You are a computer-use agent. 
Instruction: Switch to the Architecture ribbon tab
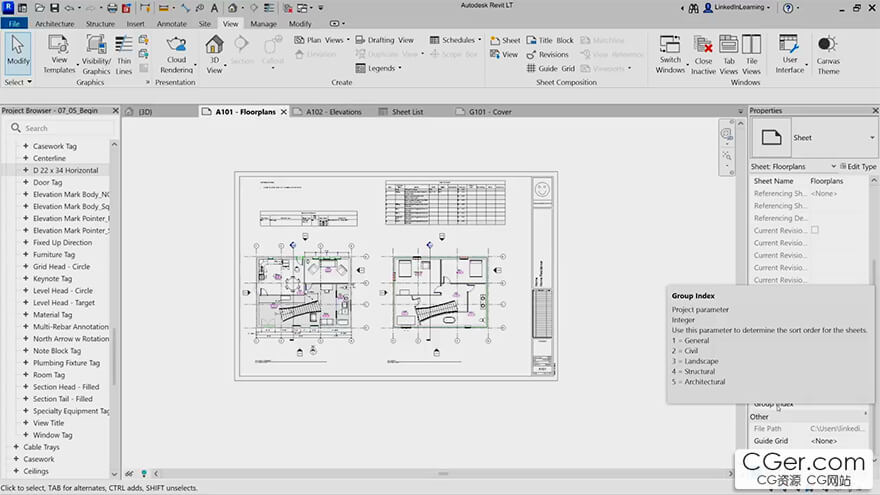[x=54, y=24]
